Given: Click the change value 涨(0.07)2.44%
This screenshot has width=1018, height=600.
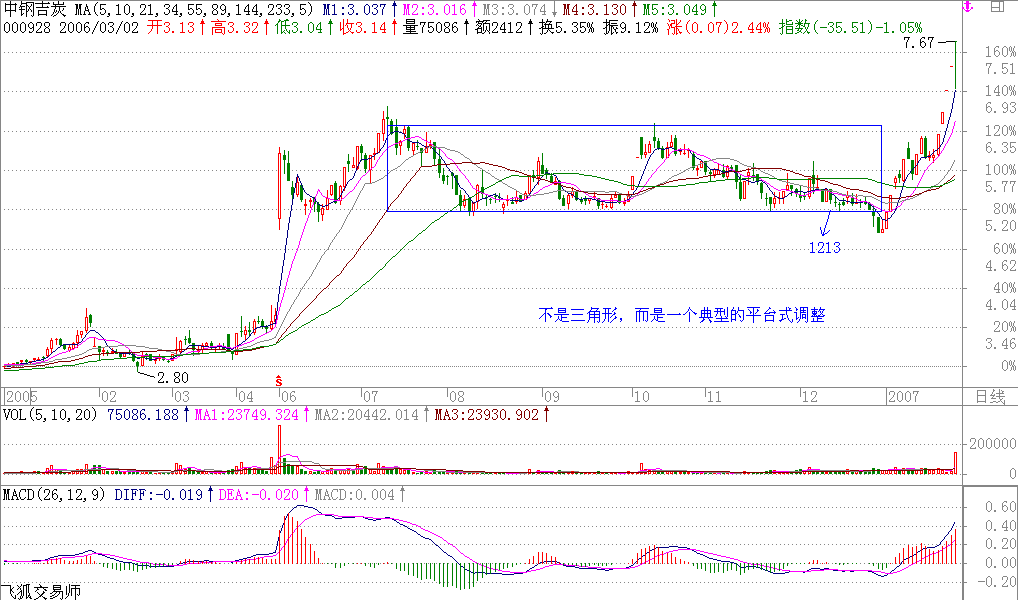Looking at the screenshot, I should pos(718,28).
